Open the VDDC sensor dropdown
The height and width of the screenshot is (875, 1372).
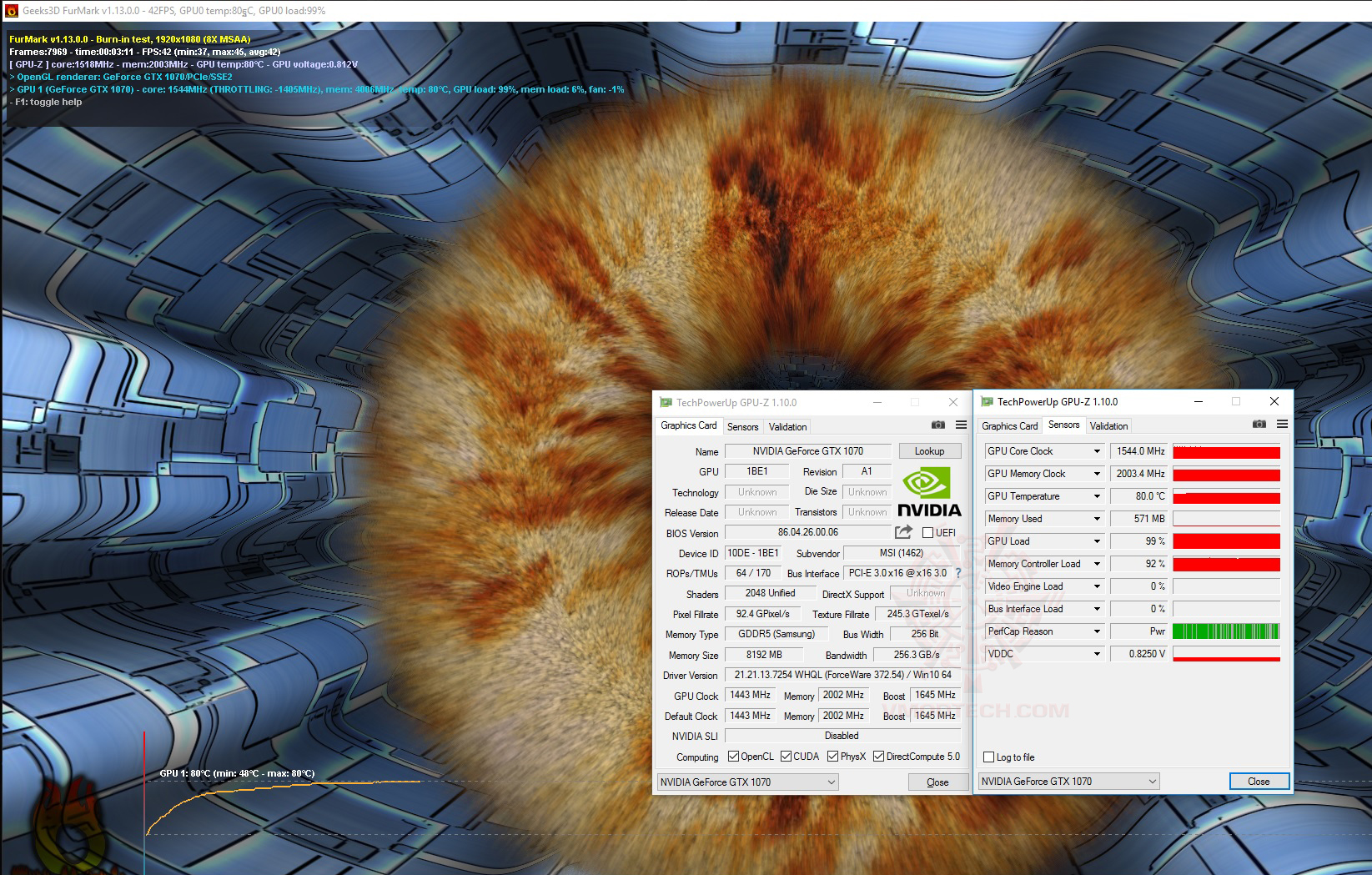coord(1097,654)
